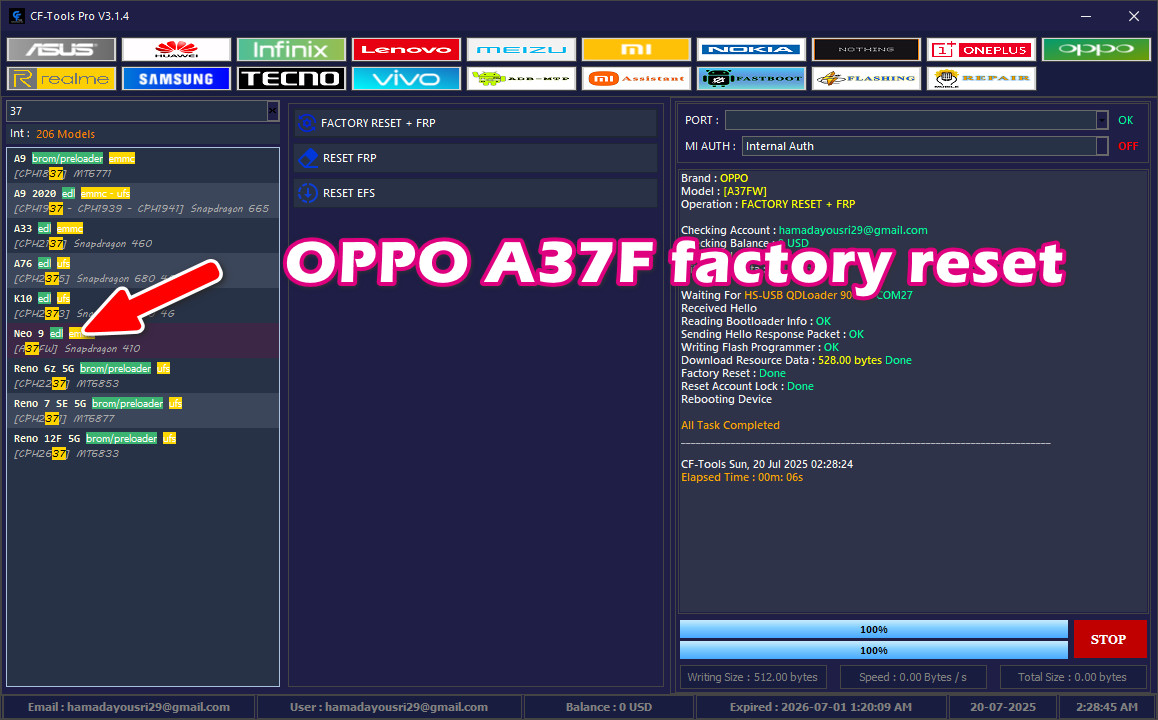
Task: Select the Reno 7 SE 5G model
Action: [143, 411]
